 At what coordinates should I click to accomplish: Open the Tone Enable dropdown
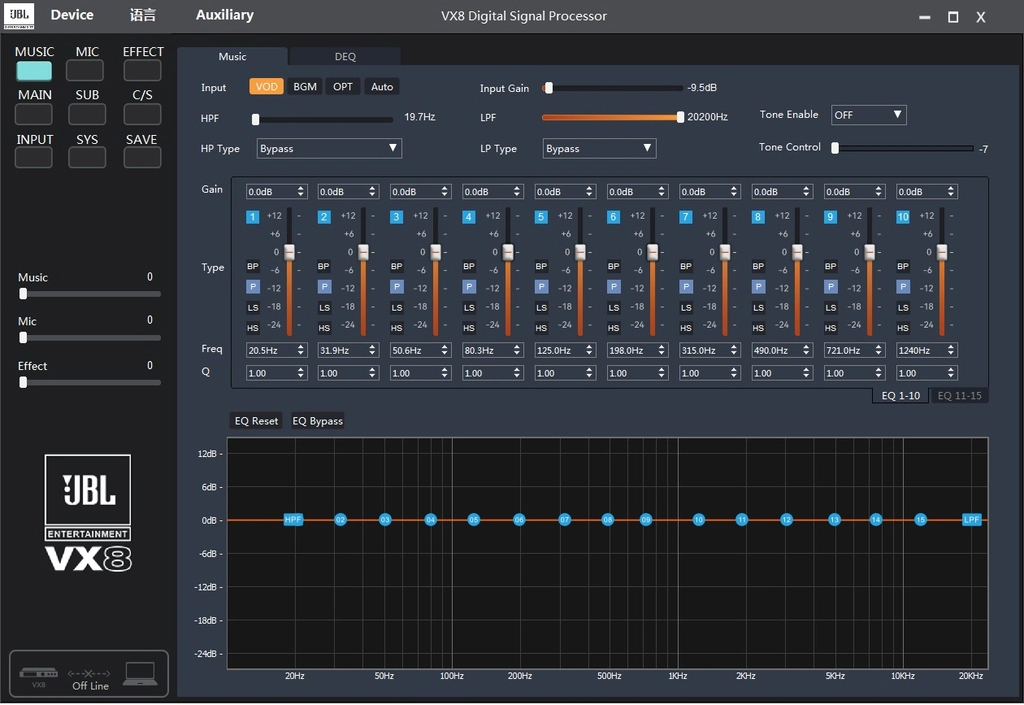868,114
